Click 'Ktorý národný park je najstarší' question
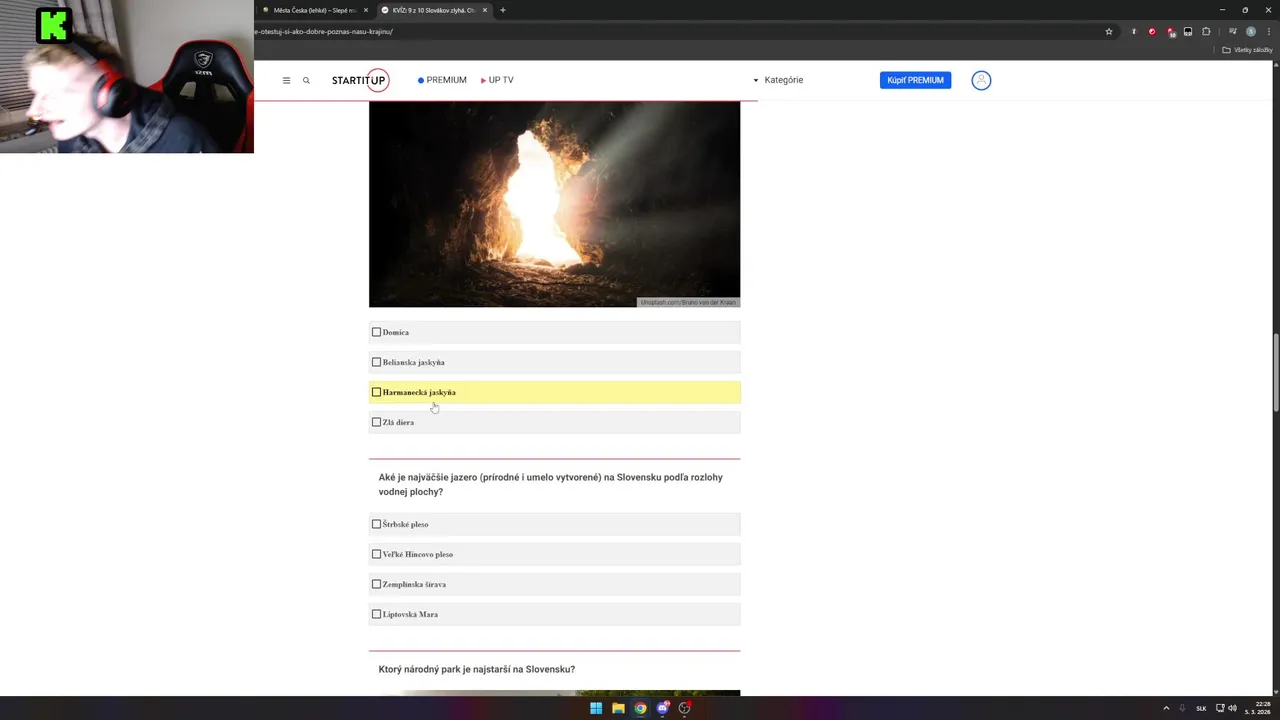 click(477, 669)
